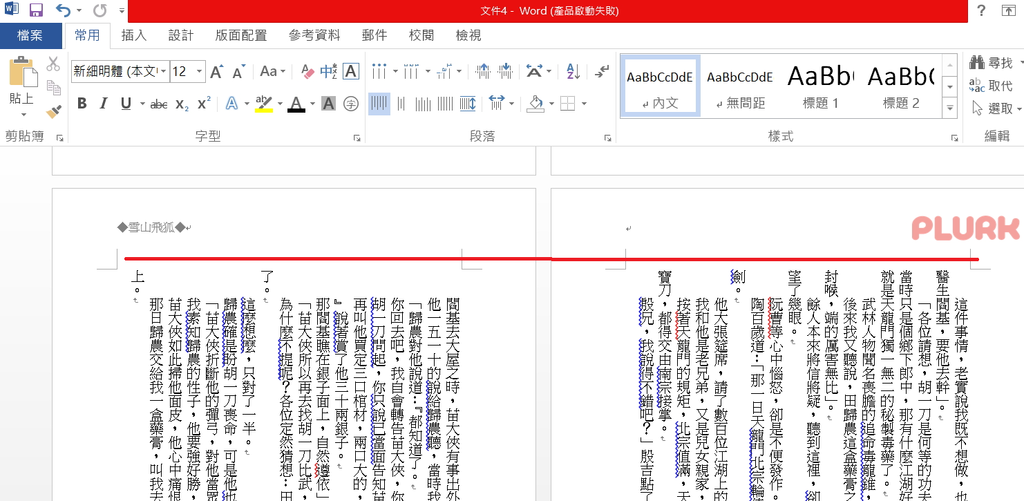Click the Redo arrow icon
The image size is (1024, 501).
tap(100, 10)
